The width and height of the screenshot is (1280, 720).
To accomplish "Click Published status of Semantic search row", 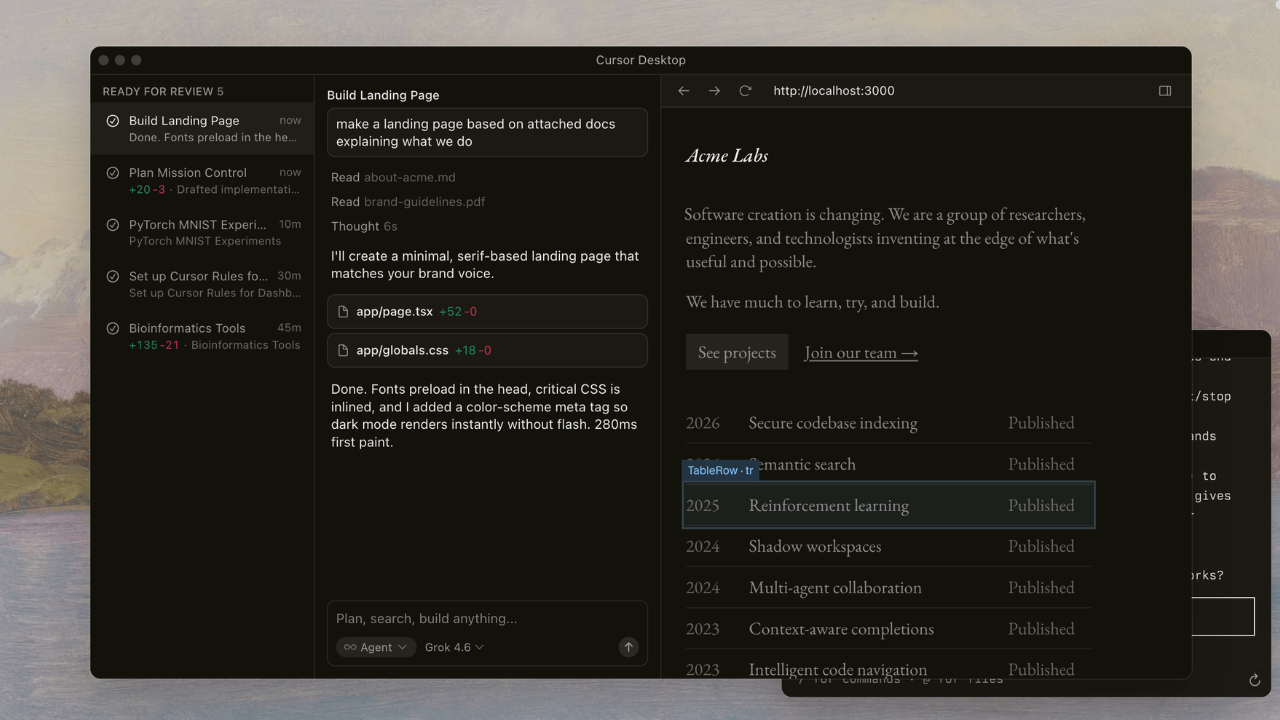I will (x=1041, y=464).
